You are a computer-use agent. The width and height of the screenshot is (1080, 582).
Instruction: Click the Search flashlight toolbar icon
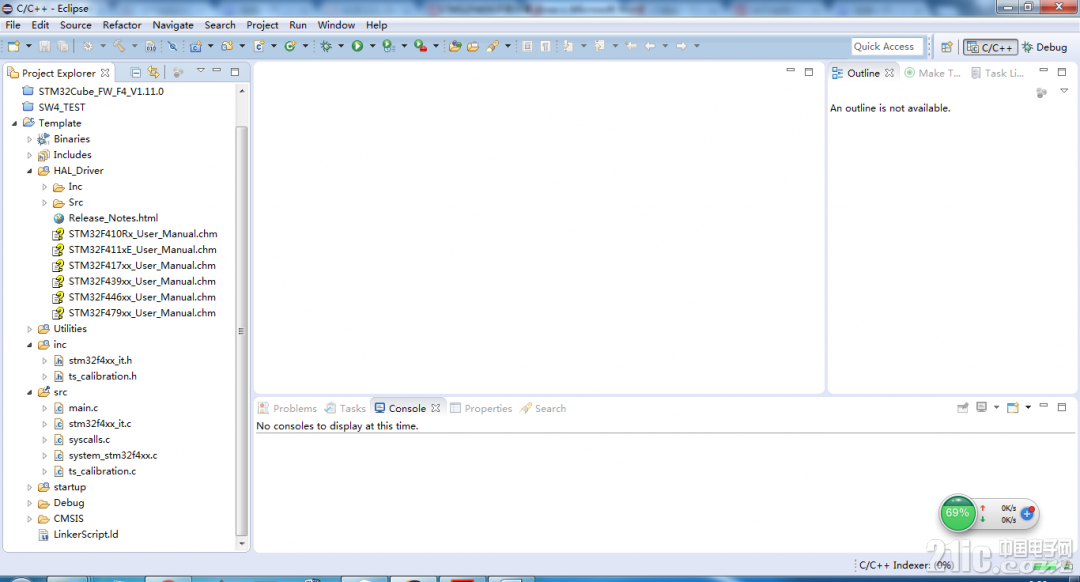[492, 46]
